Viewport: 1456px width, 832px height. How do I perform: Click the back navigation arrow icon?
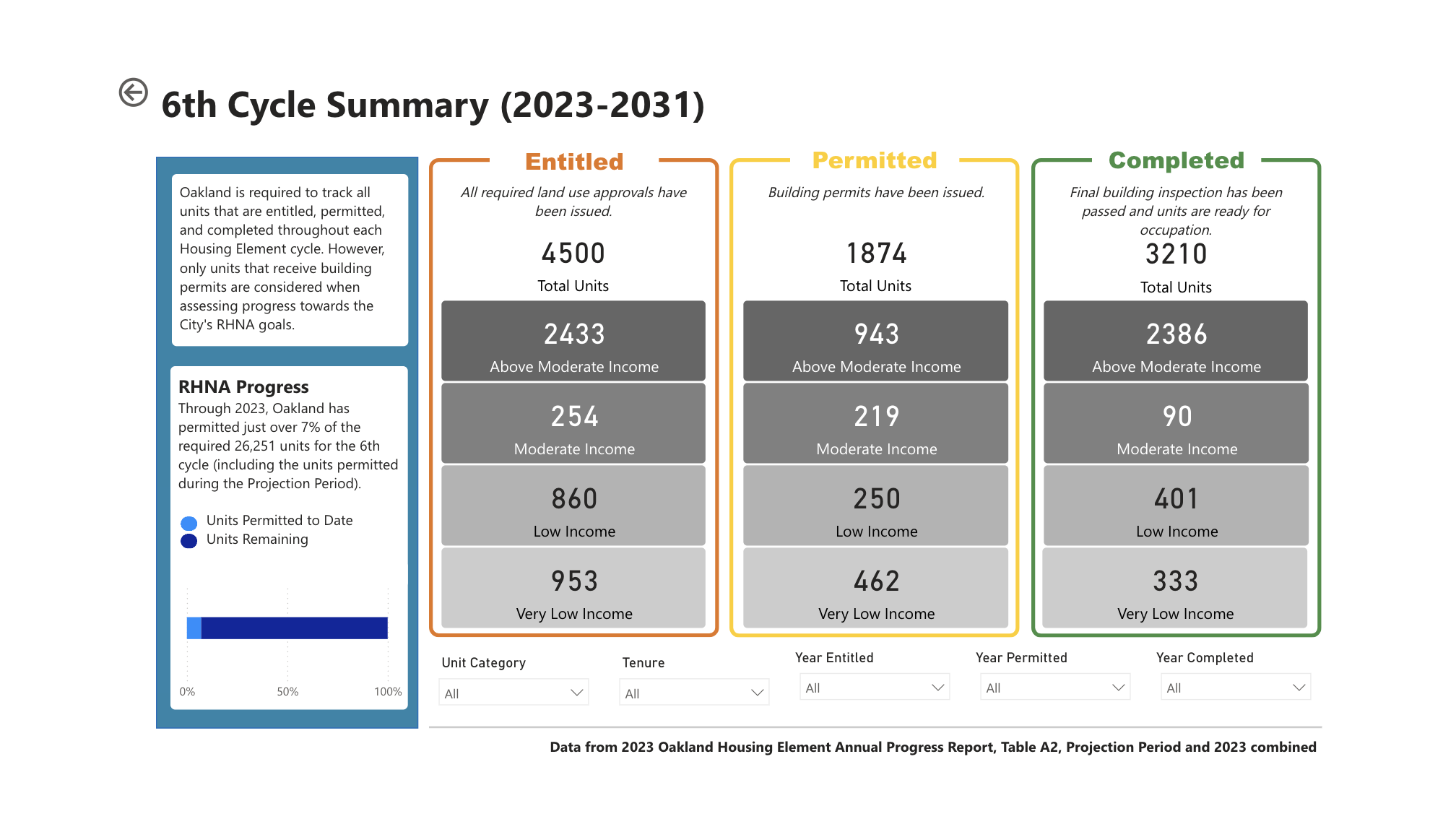click(134, 92)
